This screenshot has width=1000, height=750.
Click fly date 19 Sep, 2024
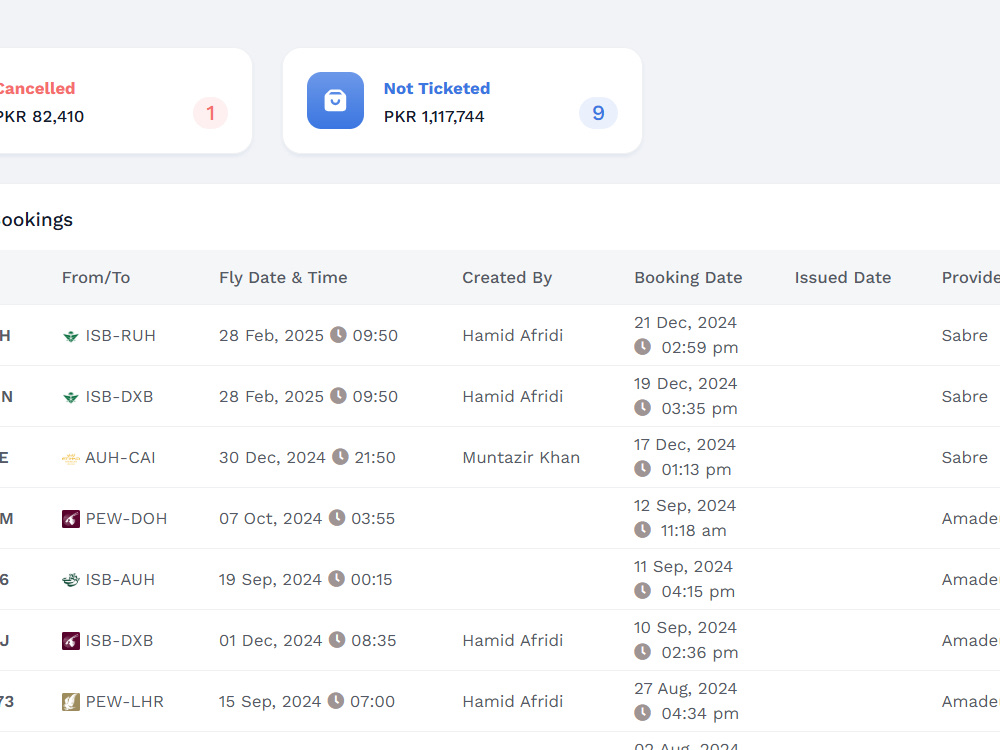pyautogui.click(x=270, y=580)
